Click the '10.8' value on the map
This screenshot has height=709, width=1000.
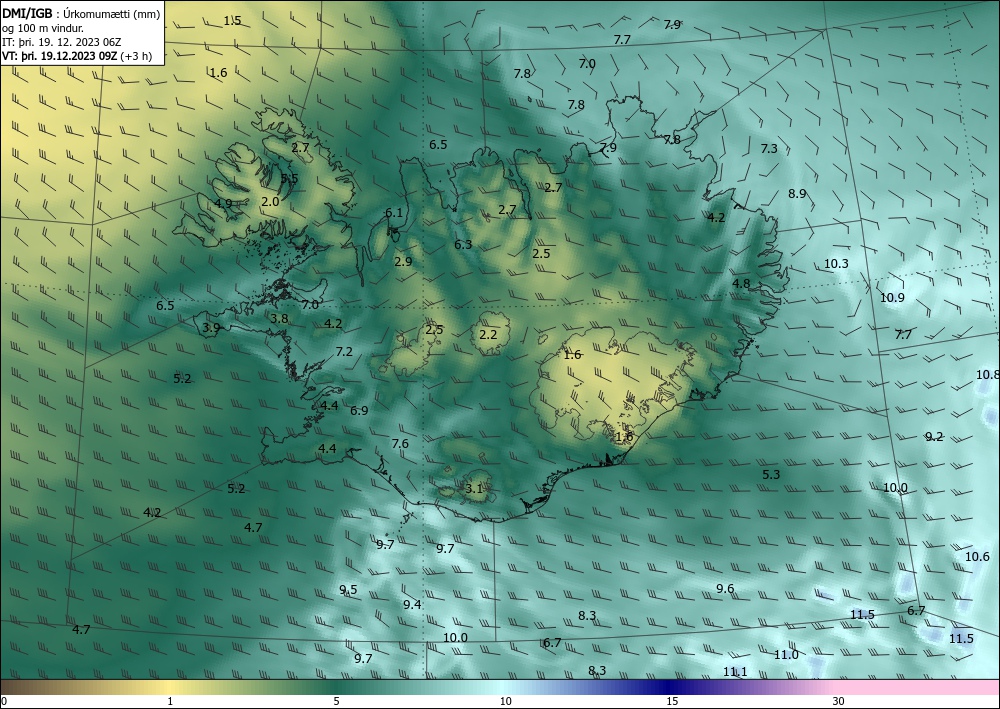[x=987, y=374]
